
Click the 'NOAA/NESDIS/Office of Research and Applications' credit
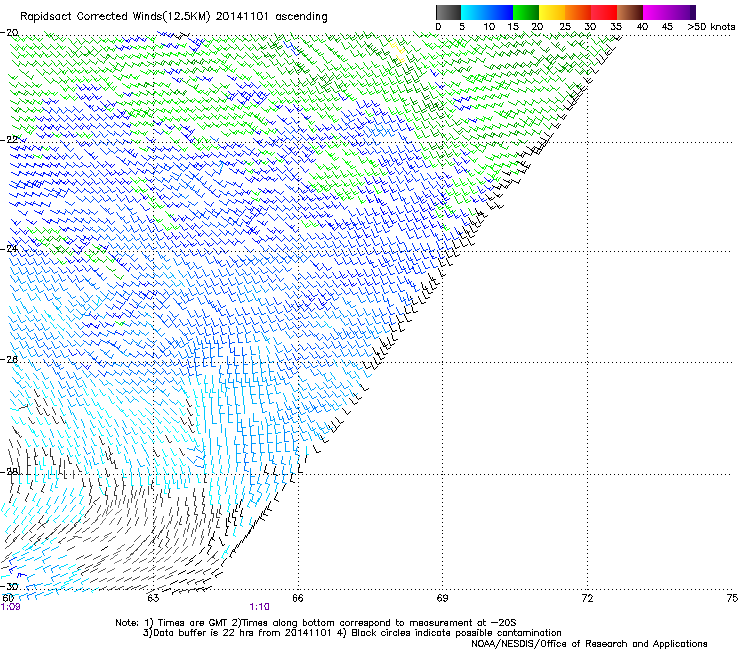[x=589, y=644]
